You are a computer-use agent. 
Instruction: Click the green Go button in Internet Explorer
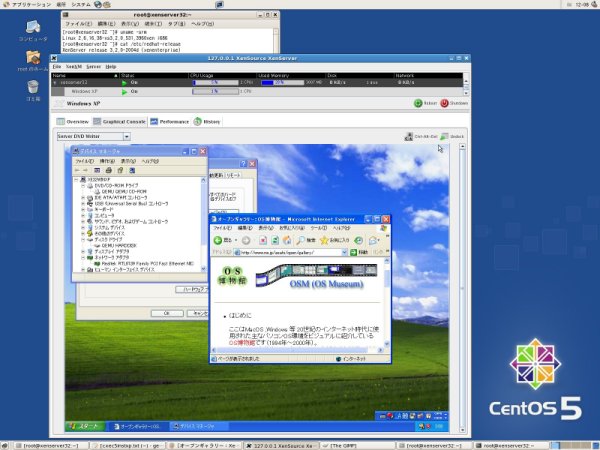[x=353, y=252]
